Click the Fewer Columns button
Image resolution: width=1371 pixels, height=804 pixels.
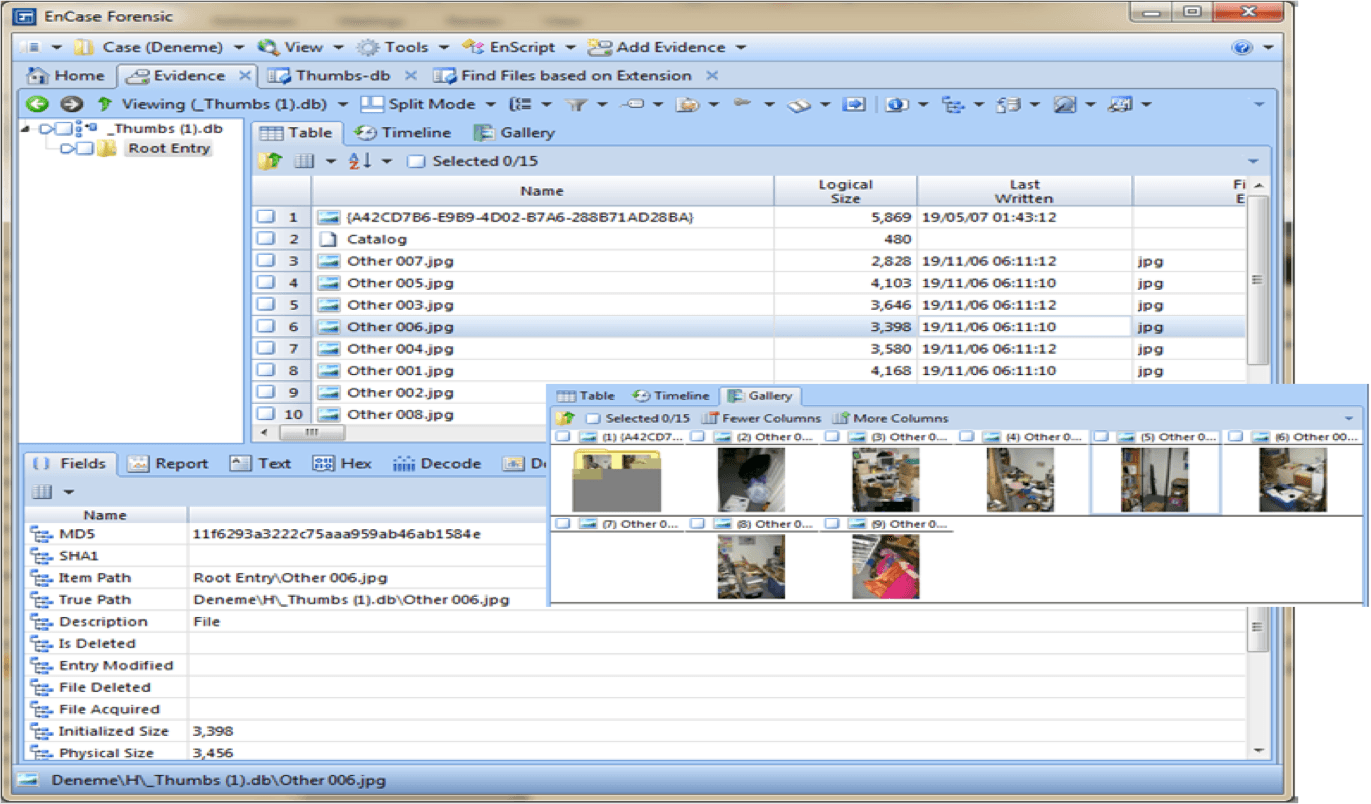click(x=762, y=418)
